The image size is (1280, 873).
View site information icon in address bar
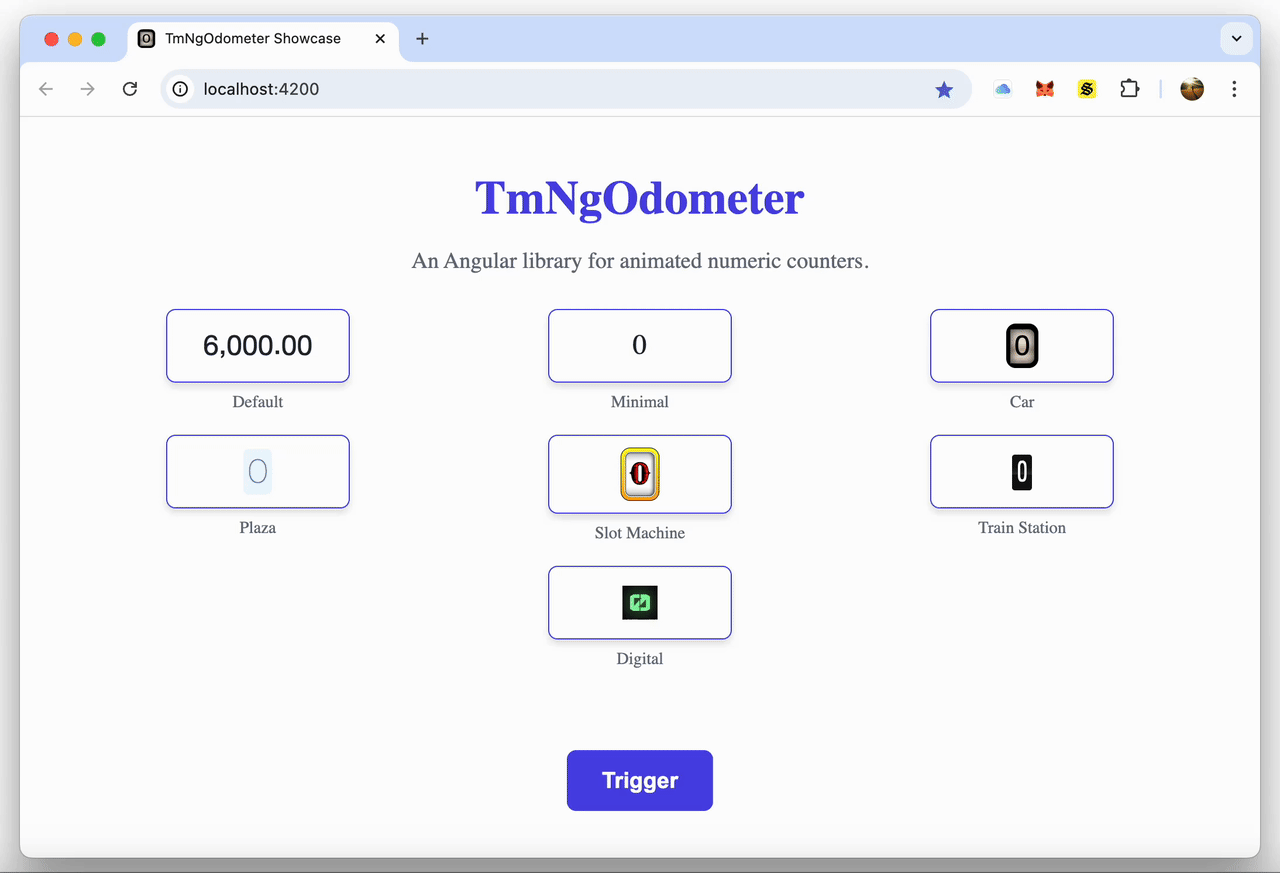180,89
